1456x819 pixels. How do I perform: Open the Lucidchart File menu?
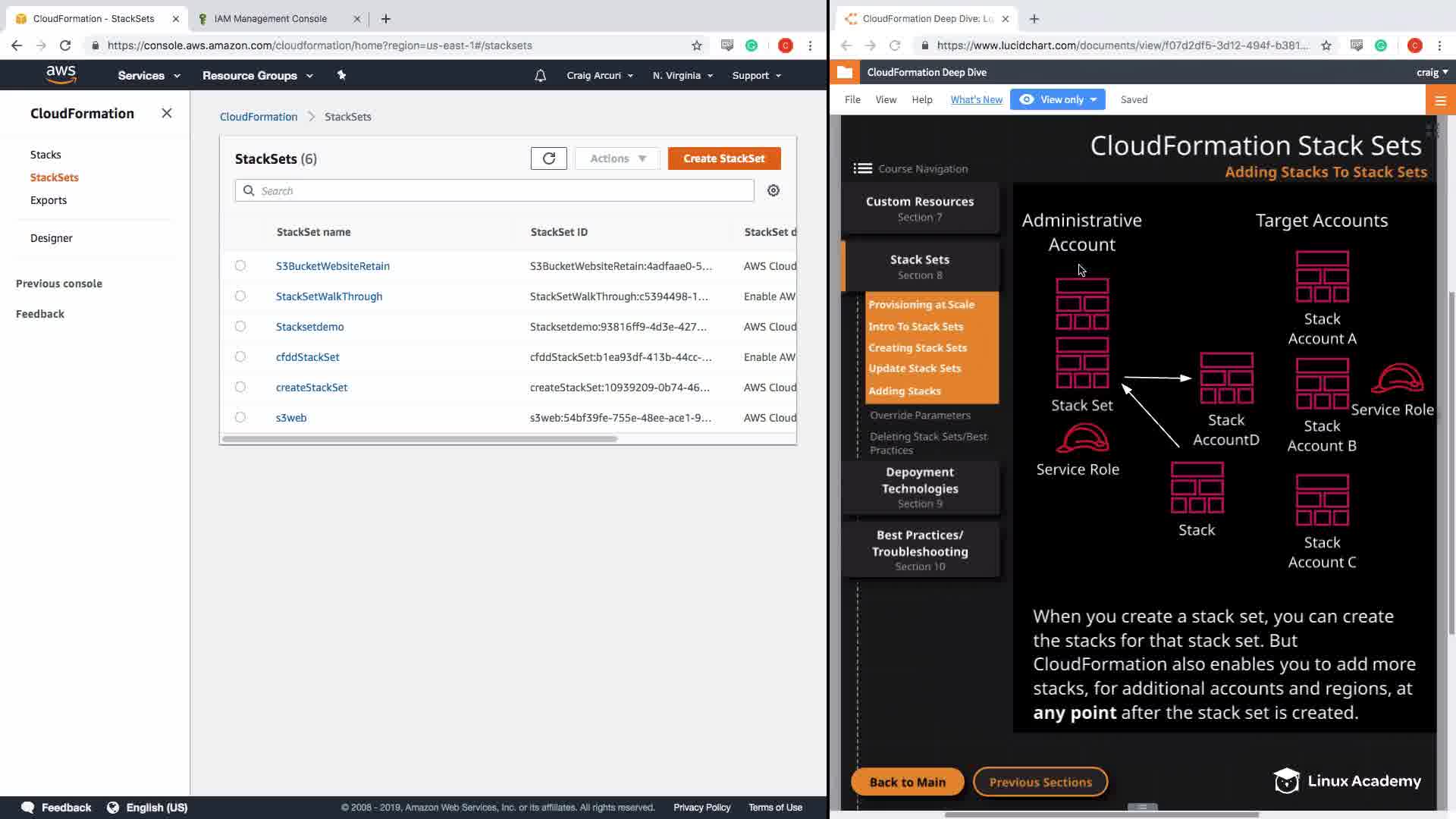[x=852, y=100]
